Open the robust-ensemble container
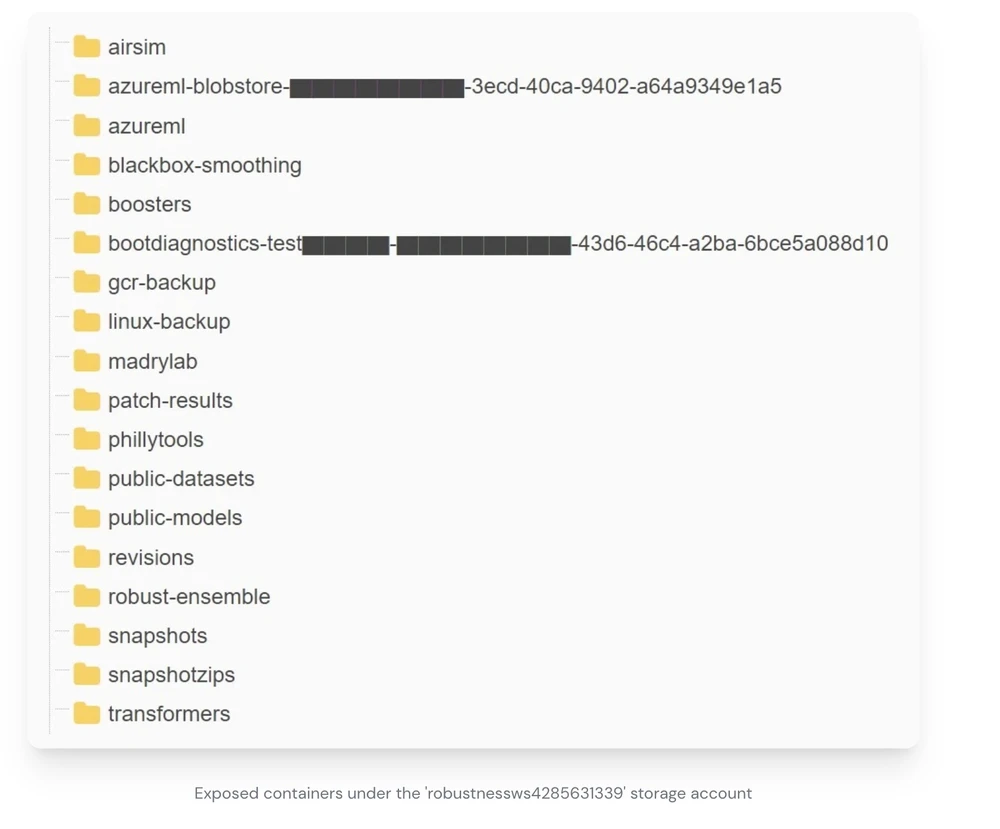Screen dimensions: 1000x829 click(189, 597)
